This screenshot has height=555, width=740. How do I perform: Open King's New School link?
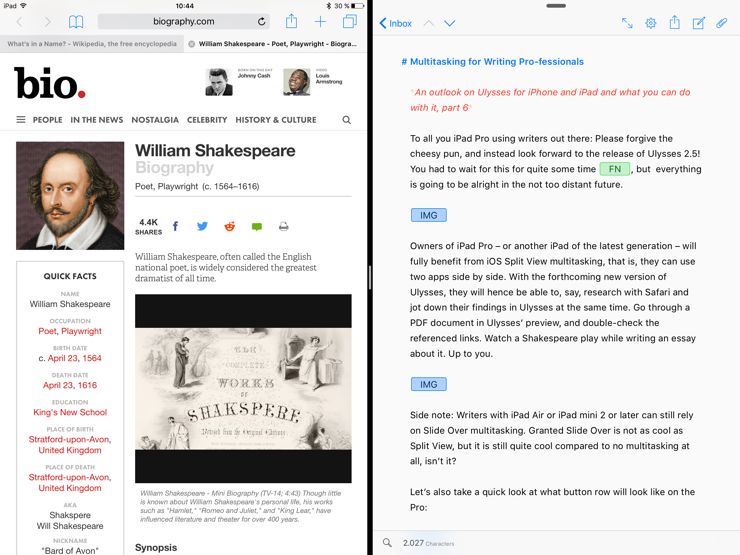[70, 412]
